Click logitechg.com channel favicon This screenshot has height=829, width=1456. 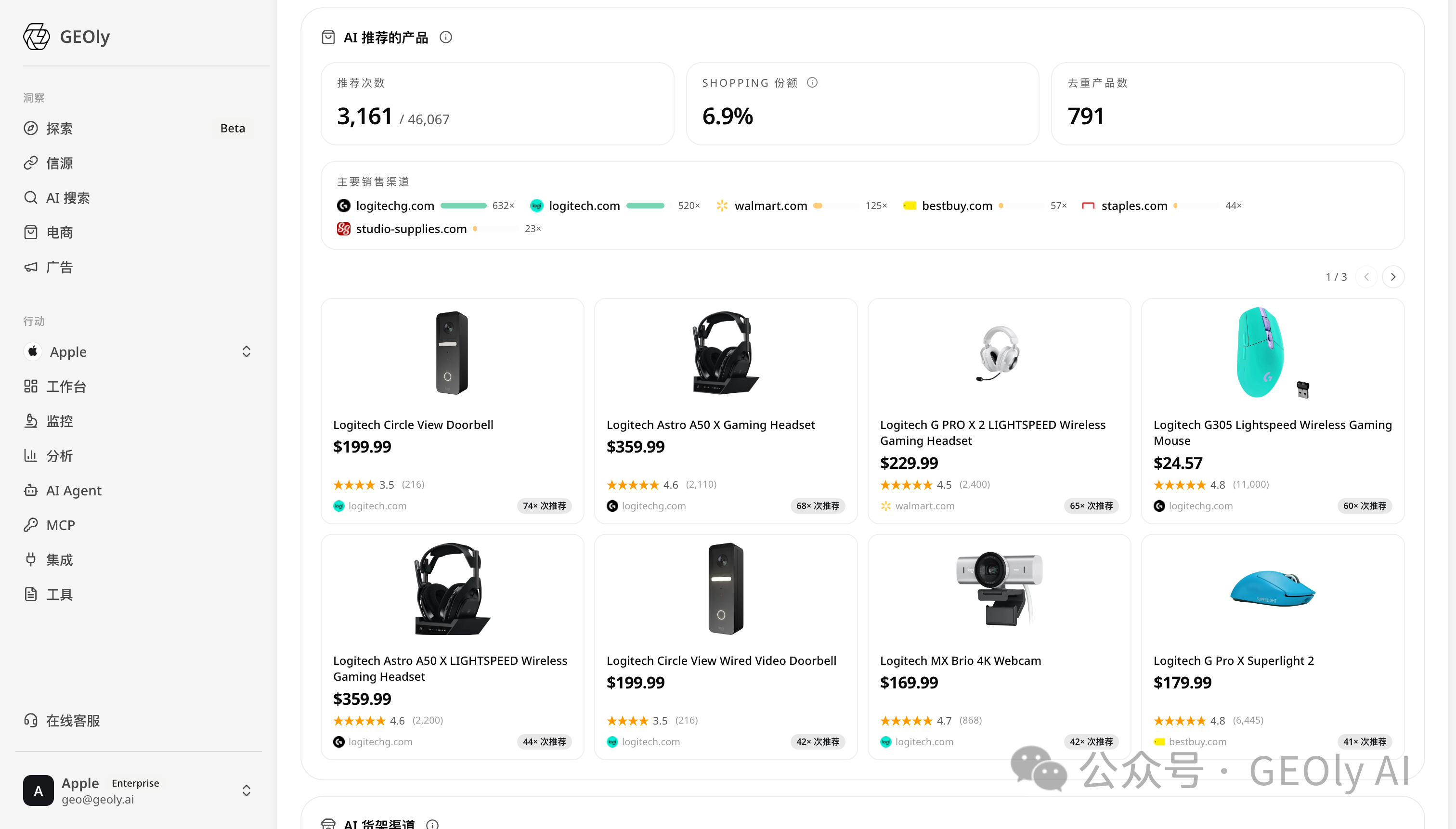tap(343, 206)
